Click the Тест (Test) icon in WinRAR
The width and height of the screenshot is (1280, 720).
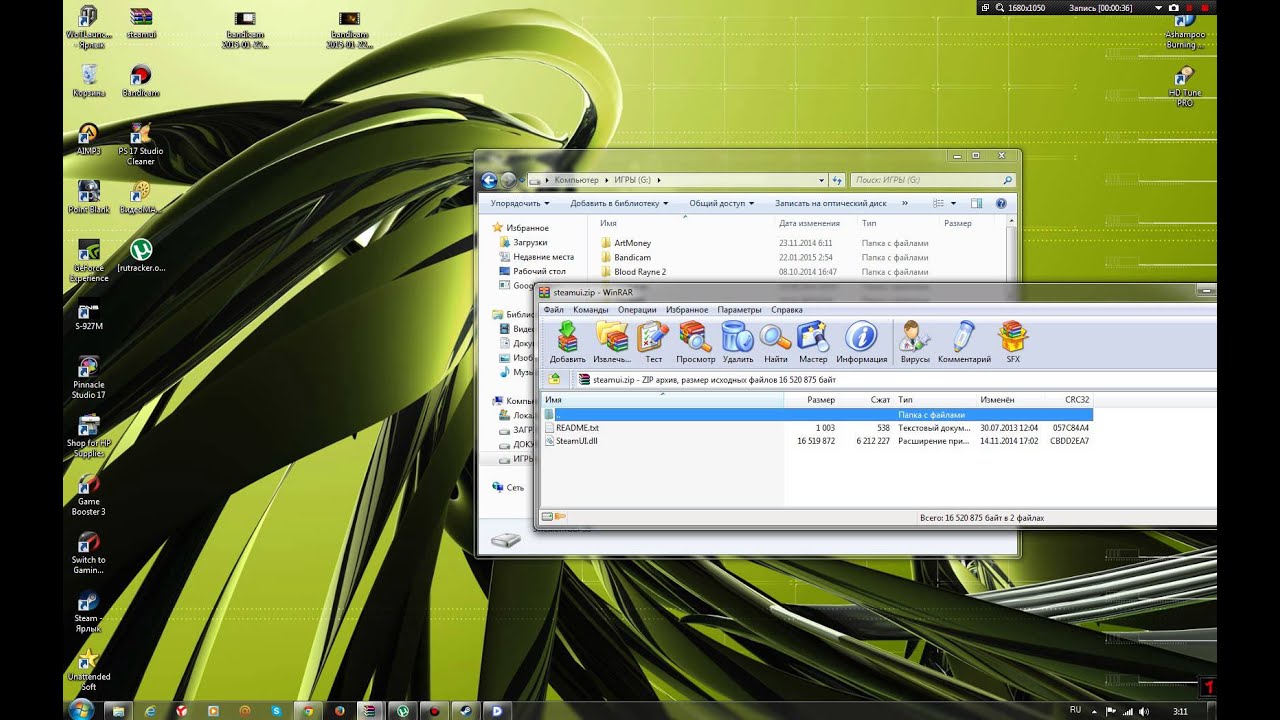click(653, 342)
